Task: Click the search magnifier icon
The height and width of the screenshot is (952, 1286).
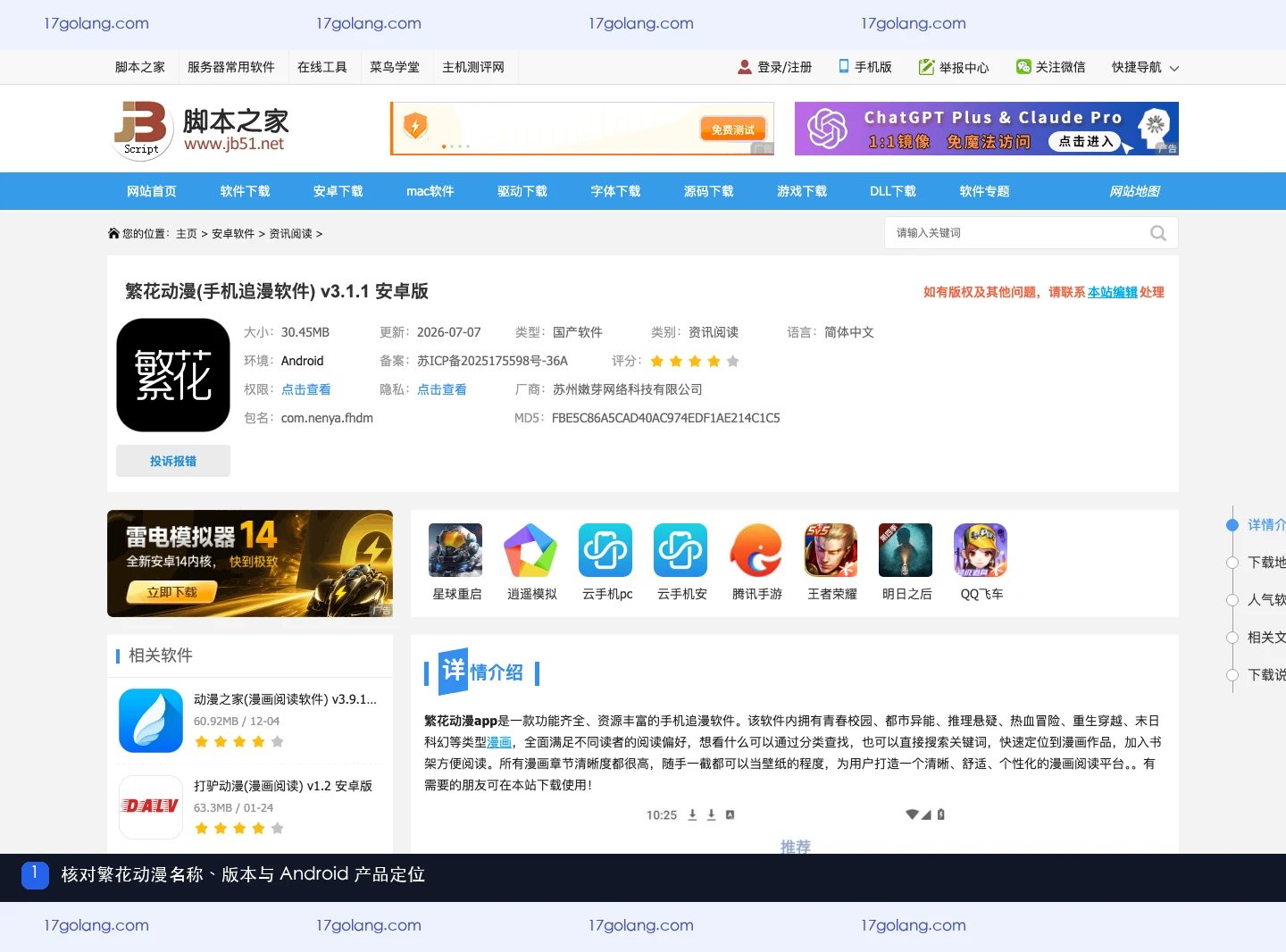Action: pos(1158,233)
